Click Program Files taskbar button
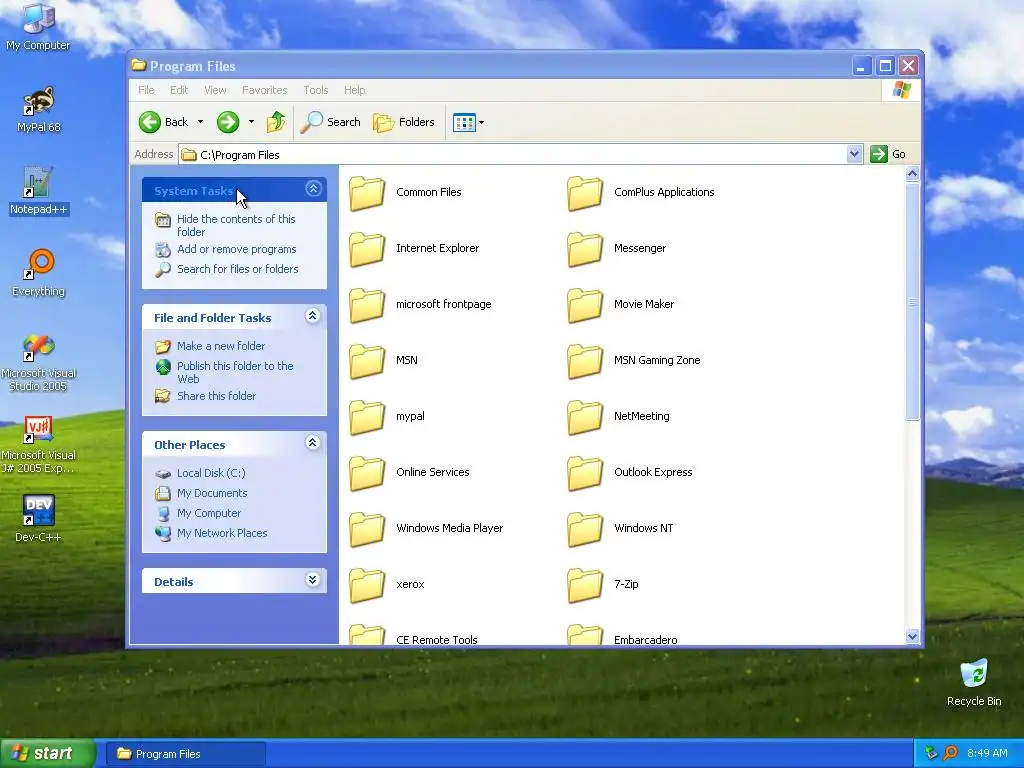 tap(185, 754)
